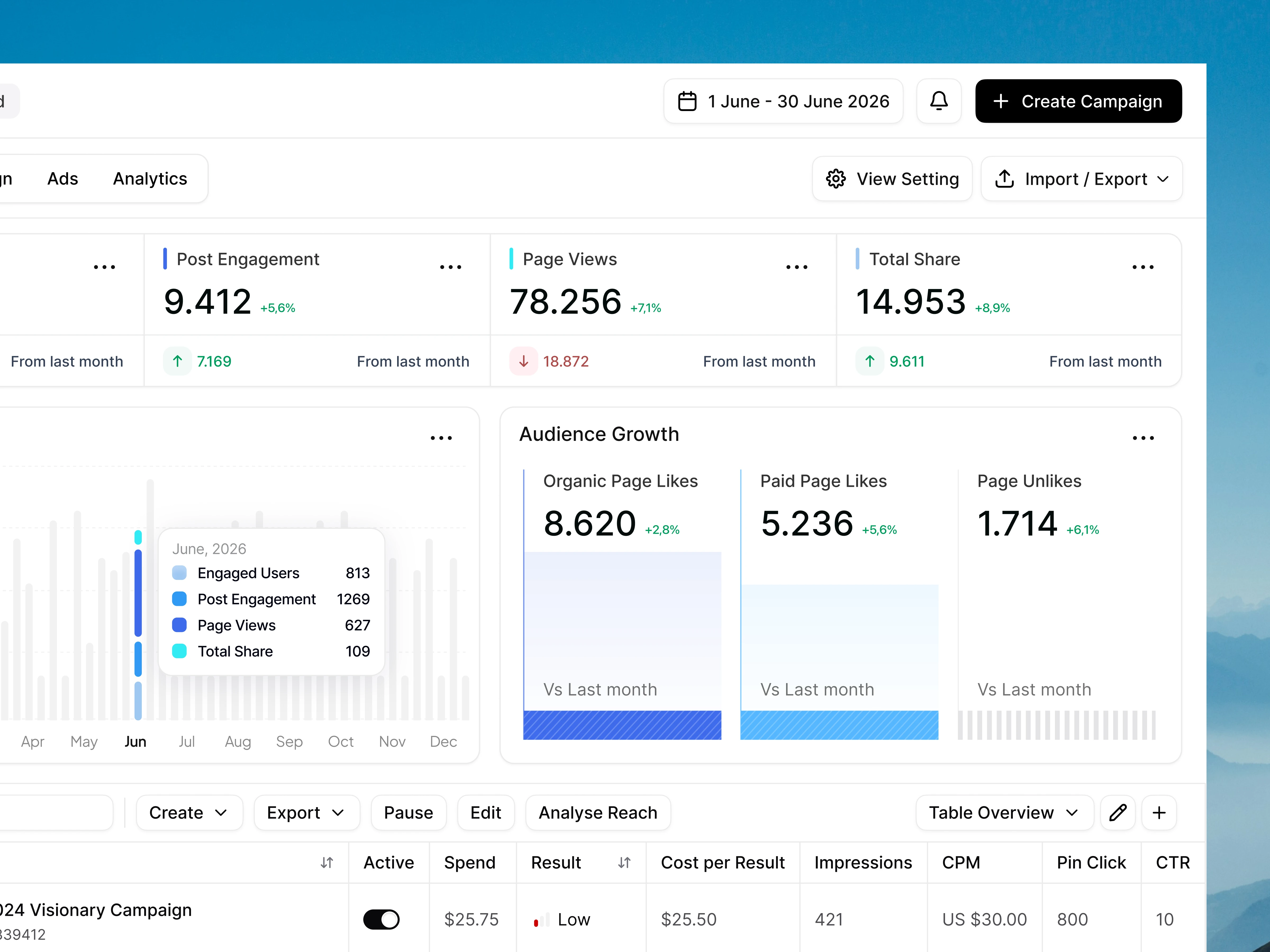Expand the Table Overview dropdown

click(1004, 813)
